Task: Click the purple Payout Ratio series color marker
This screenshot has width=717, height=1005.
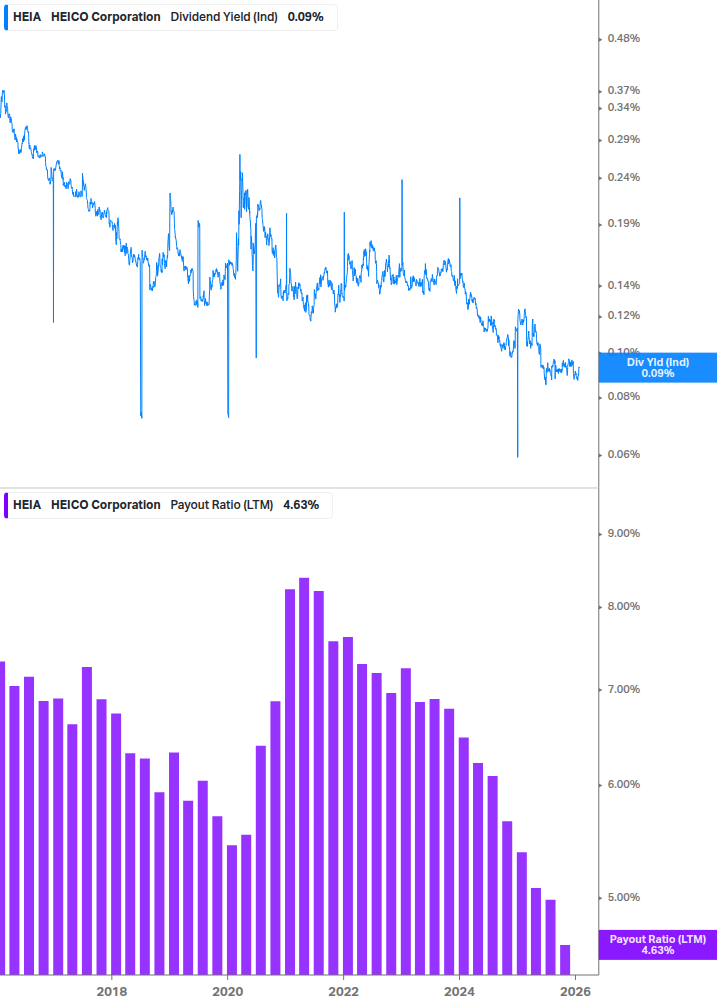Action: click(x=6, y=505)
